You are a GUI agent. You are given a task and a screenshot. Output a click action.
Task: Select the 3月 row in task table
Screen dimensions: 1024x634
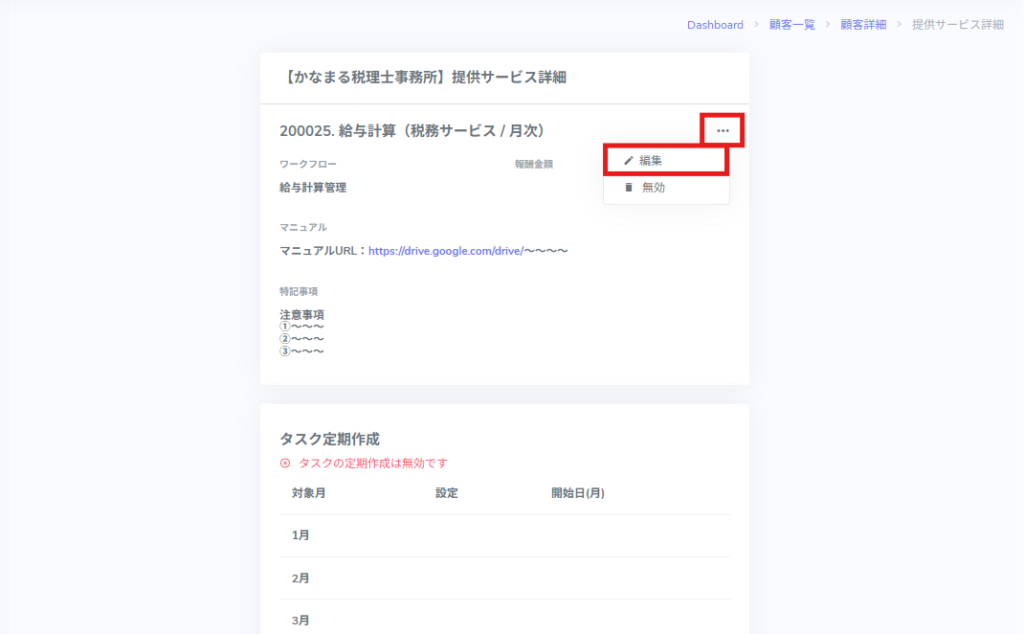point(301,620)
